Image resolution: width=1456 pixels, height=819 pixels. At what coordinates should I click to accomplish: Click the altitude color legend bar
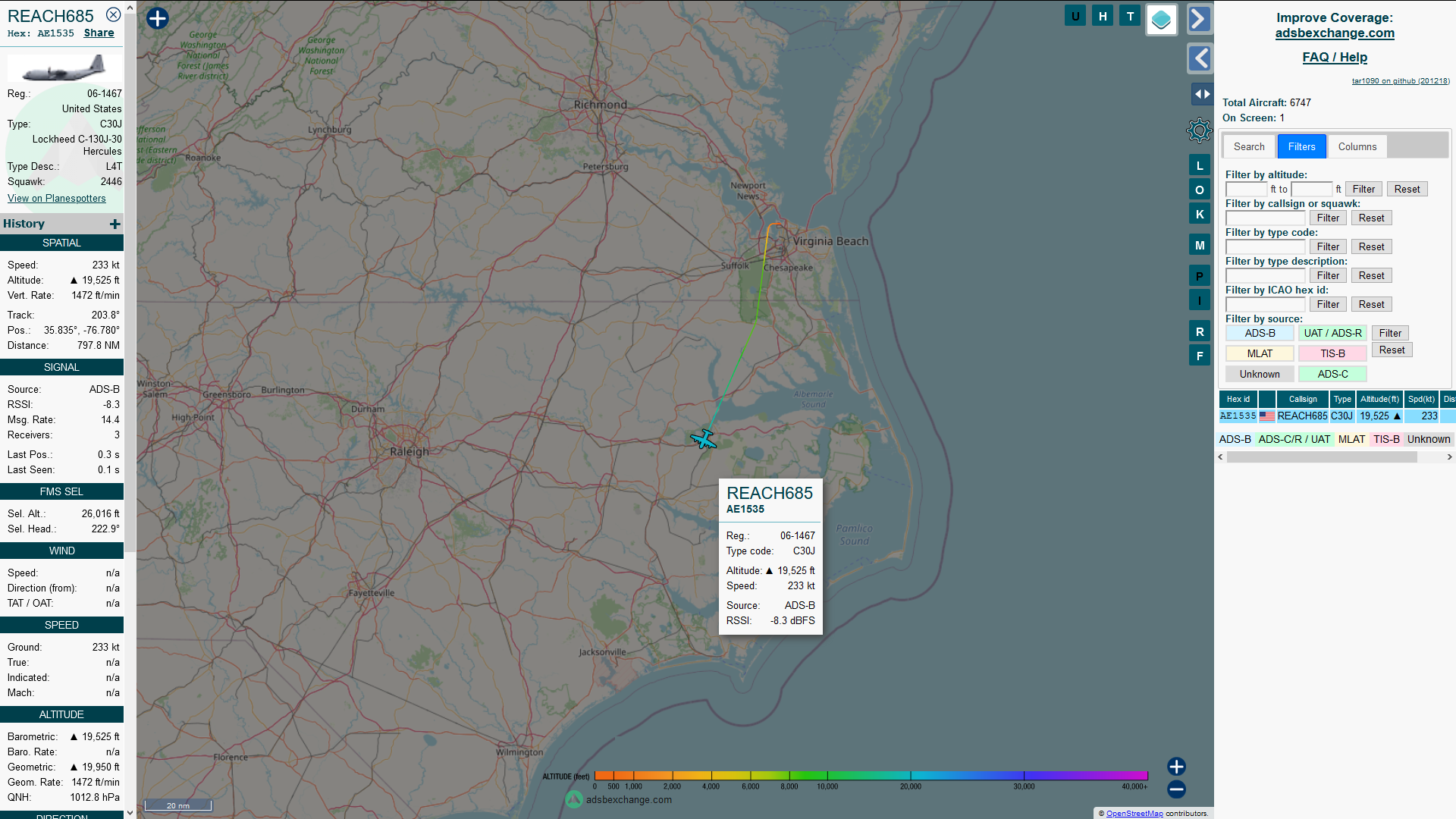click(x=871, y=776)
